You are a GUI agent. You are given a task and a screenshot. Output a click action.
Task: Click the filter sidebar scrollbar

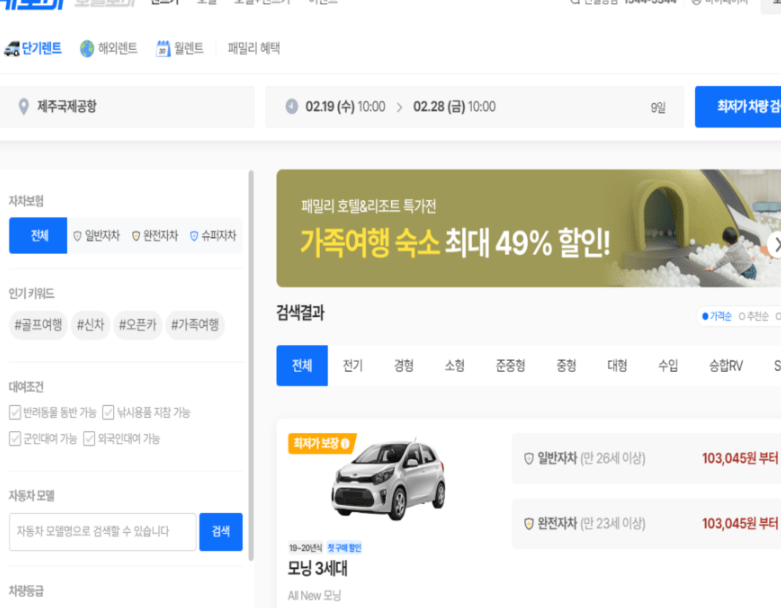click(x=251, y=366)
